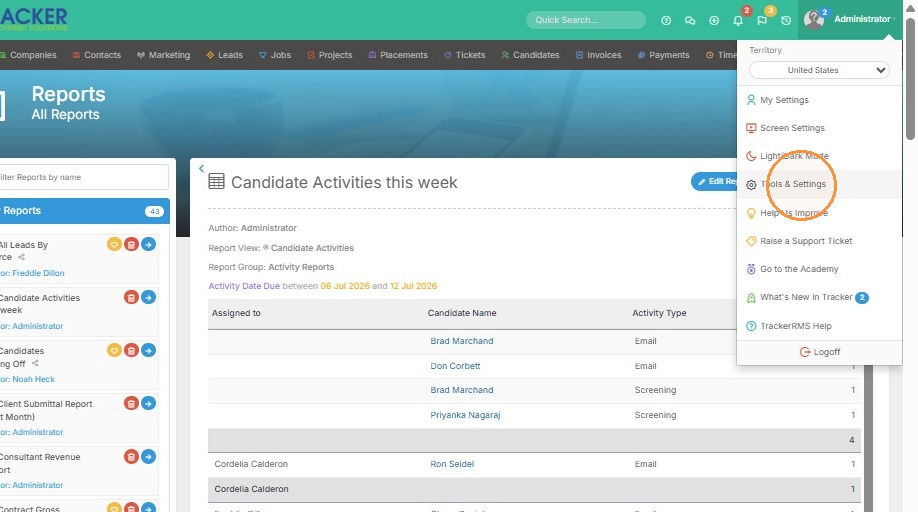Click the chat messages icon
The height and width of the screenshot is (512, 918).
(x=690, y=20)
